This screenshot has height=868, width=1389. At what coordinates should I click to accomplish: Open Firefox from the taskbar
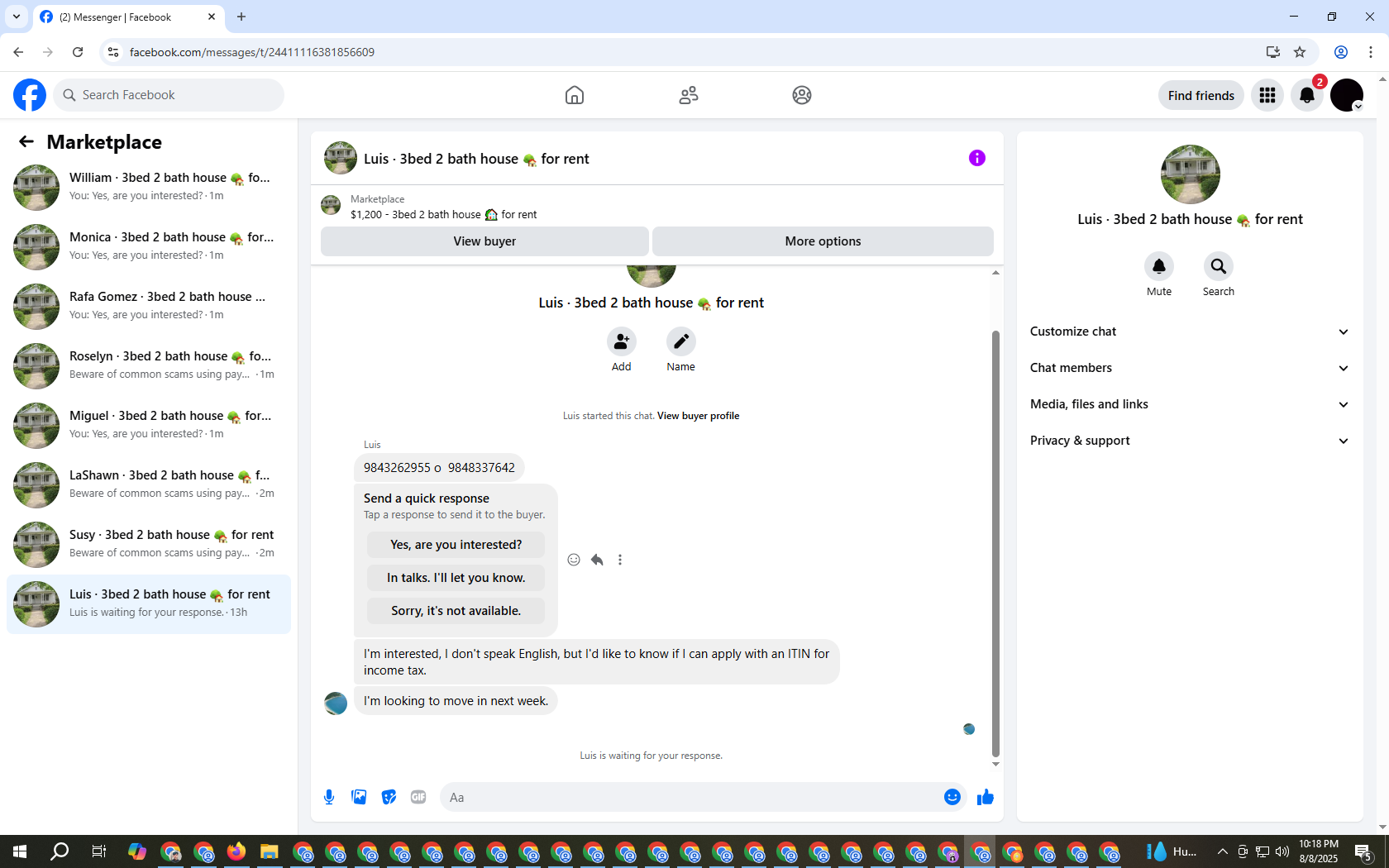pos(236,851)
